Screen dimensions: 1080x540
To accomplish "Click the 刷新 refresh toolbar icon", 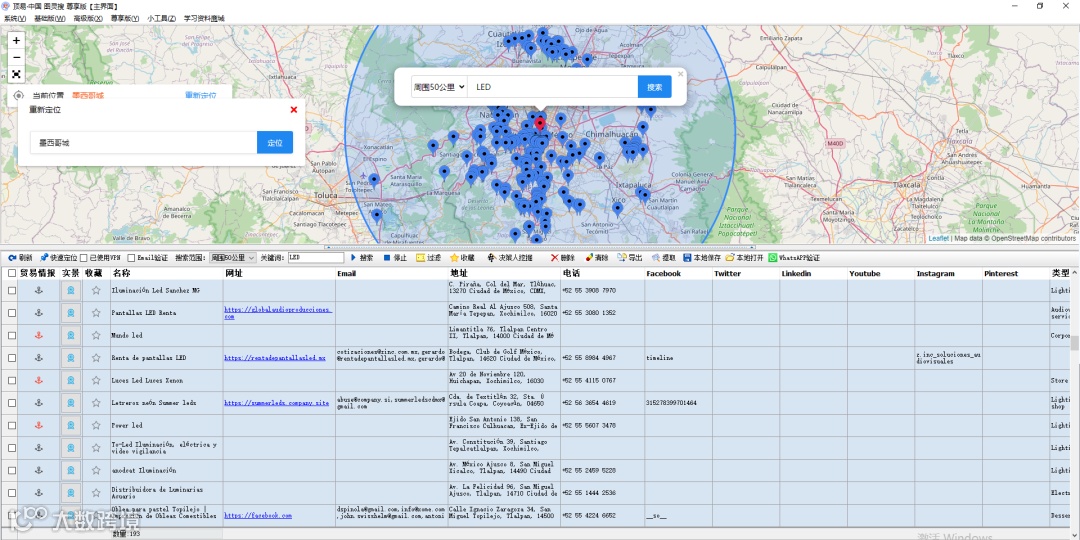I will pos(20,258).
